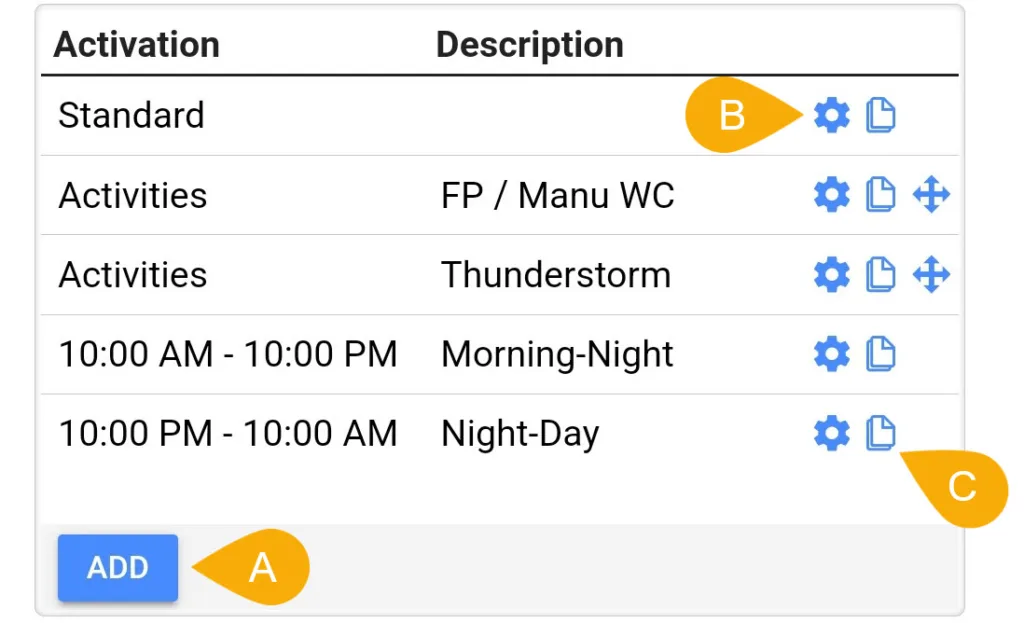This screenshot has height=623, width=1024.
Task: Open settings for FP / Manu WC row
Action: 832,195
